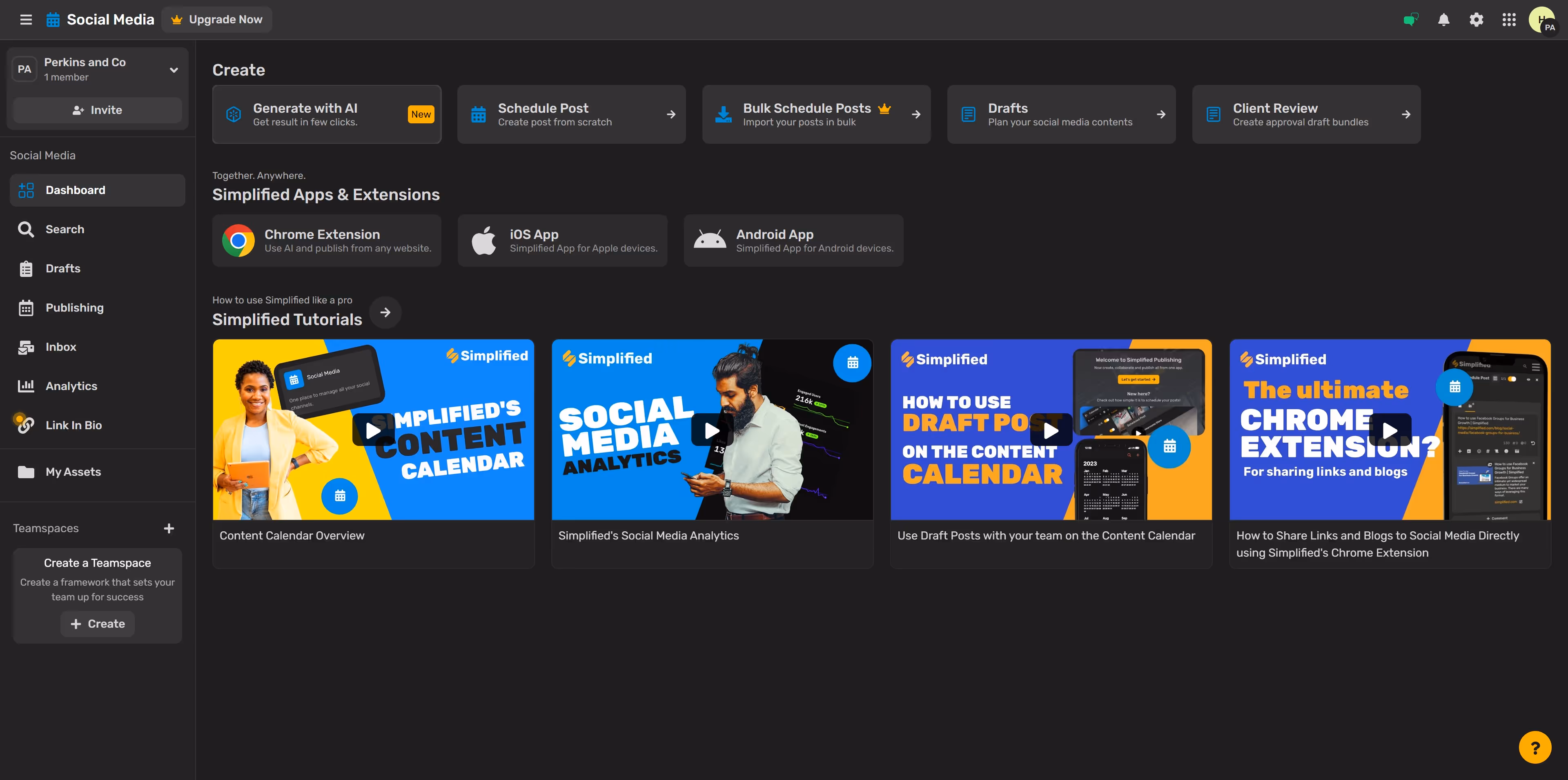Click the notifications bell icon
This screenshot has width=1568, height=780.
click(x=1443, y=20)
